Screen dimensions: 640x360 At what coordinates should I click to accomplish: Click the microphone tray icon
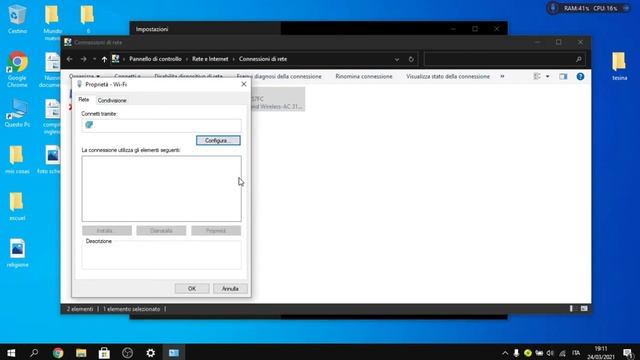point(516,353)
